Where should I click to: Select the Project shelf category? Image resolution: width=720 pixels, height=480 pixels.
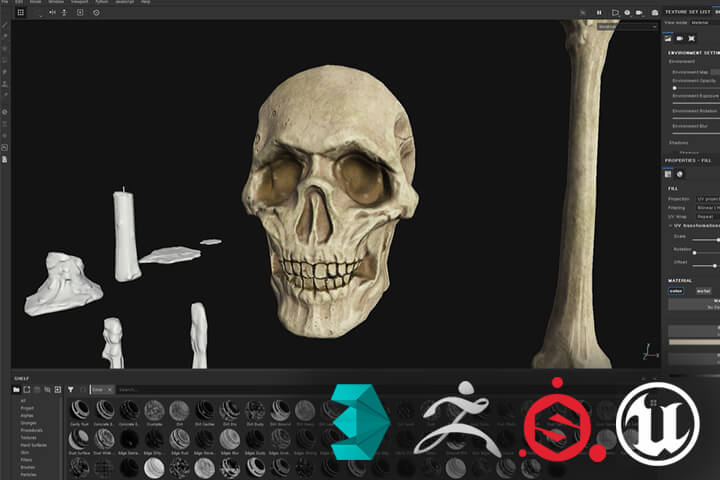pyautogui.click(x=27, y=408)
